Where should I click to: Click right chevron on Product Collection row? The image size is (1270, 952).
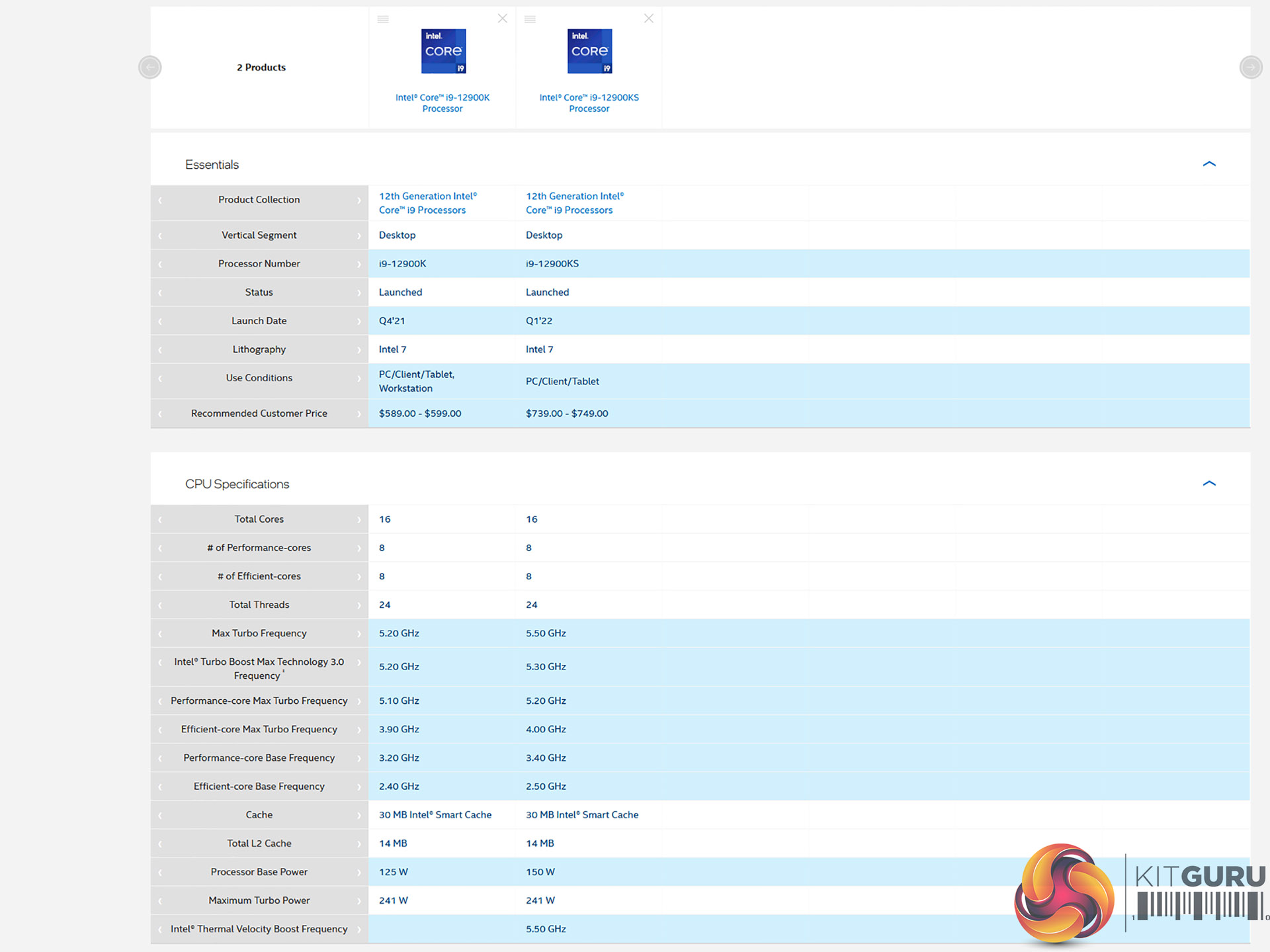[x=359, y=200]
